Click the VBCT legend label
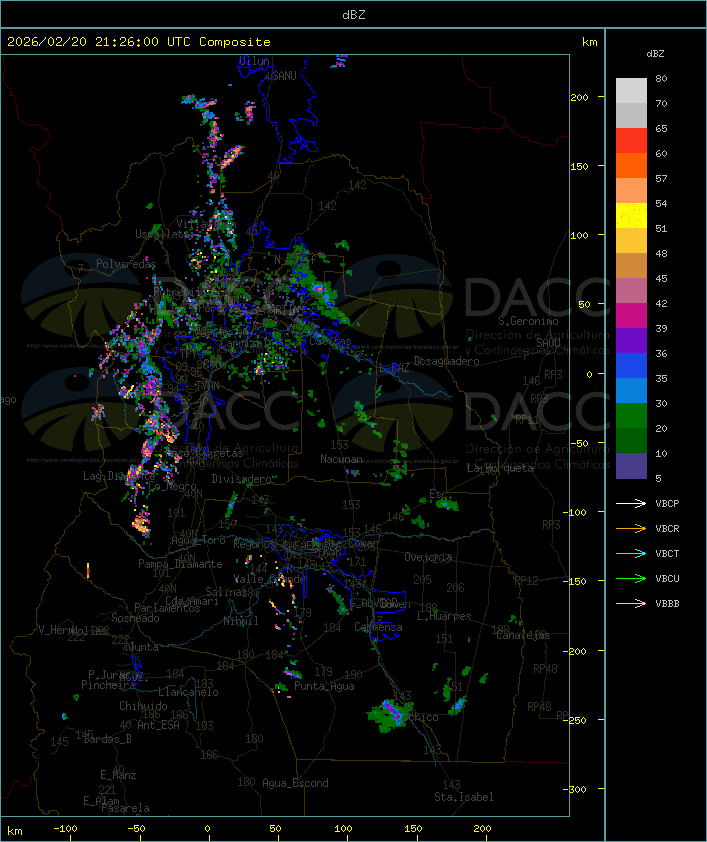 [667, 553]
